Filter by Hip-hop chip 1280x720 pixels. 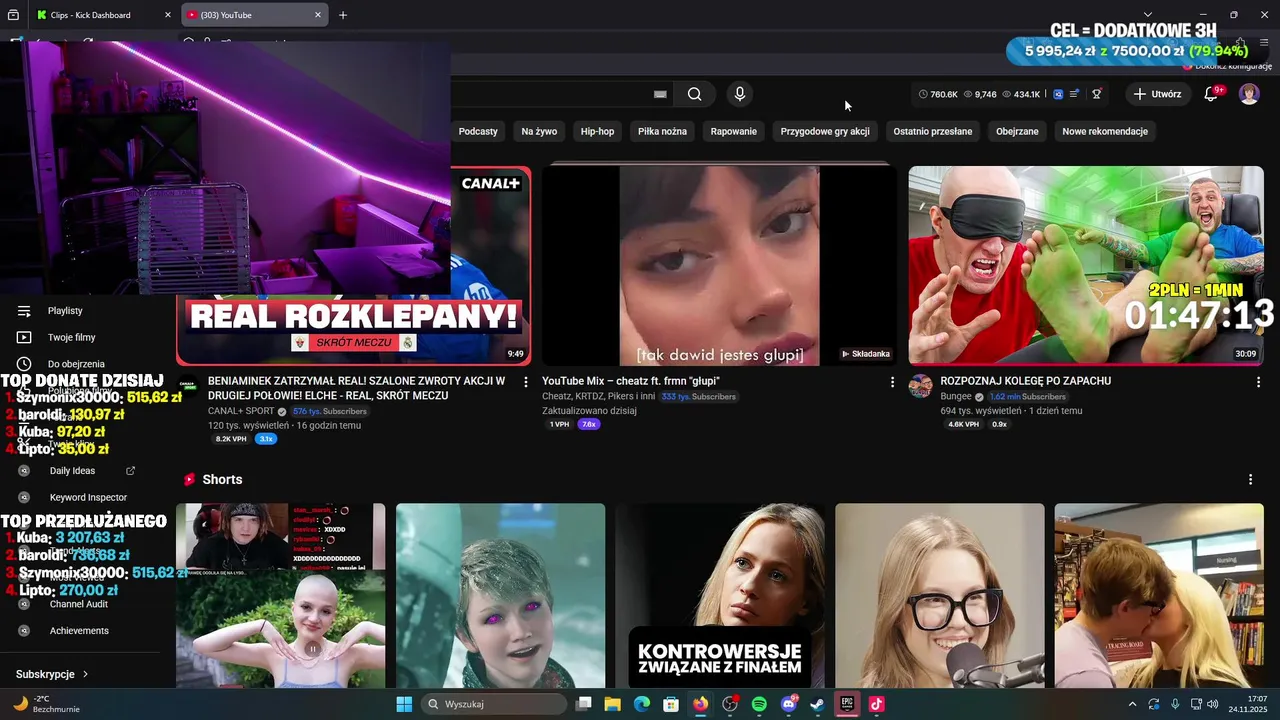[598, 131]
